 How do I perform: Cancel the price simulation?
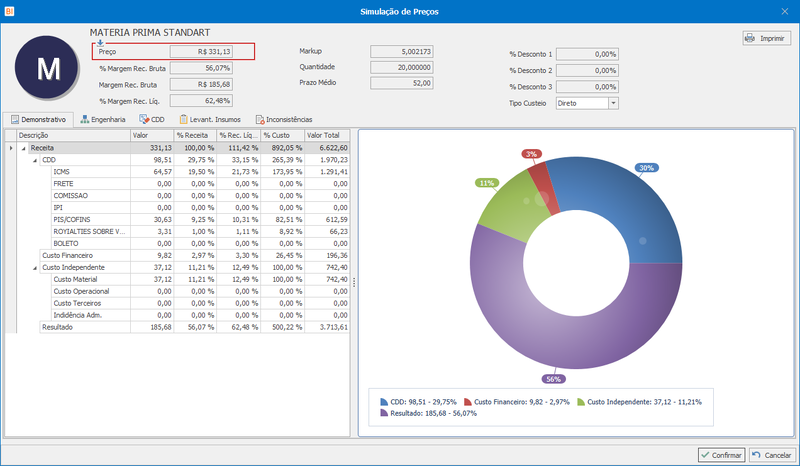tap(772, 455)
